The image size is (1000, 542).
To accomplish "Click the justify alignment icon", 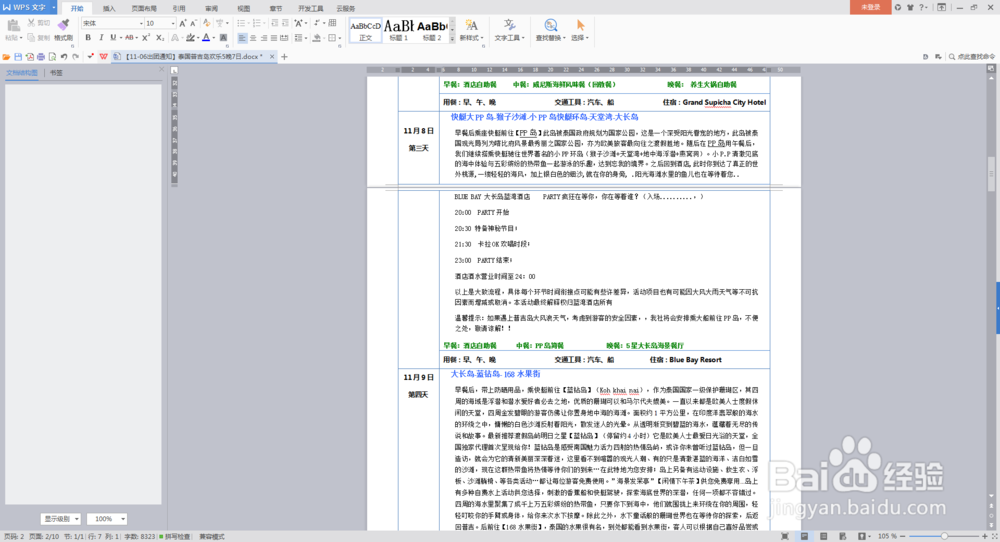I will pyautogui.click(x=274, y=38).
